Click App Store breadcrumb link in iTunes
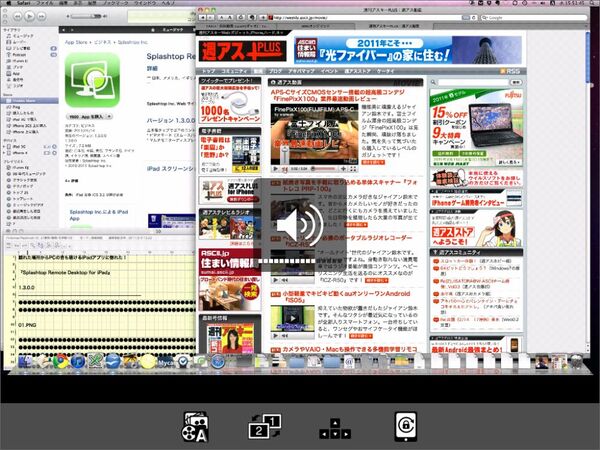This screenshot has height=450, width=600. coord(76,42)
